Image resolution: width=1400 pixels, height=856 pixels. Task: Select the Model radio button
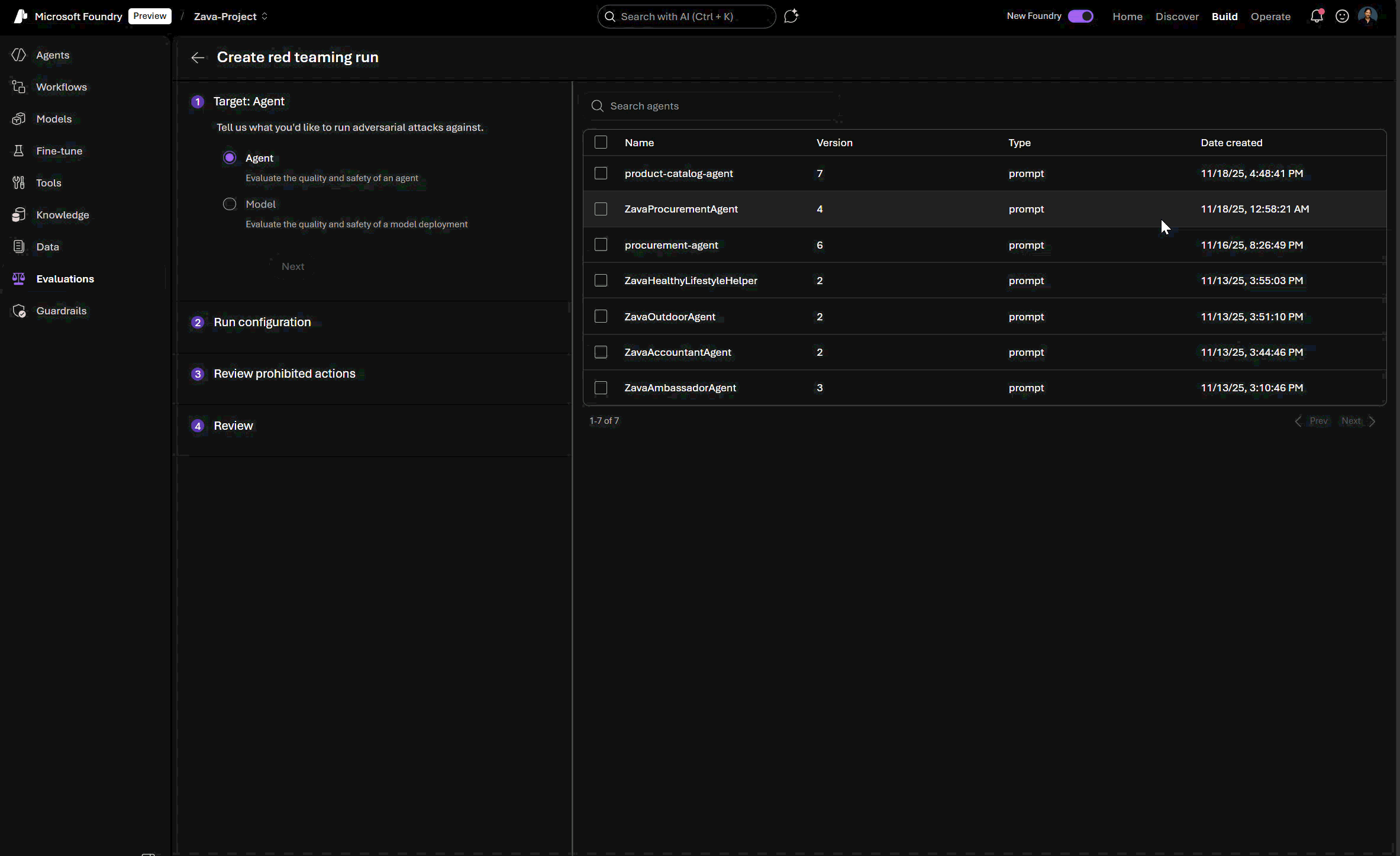click(x=230, y=204)
